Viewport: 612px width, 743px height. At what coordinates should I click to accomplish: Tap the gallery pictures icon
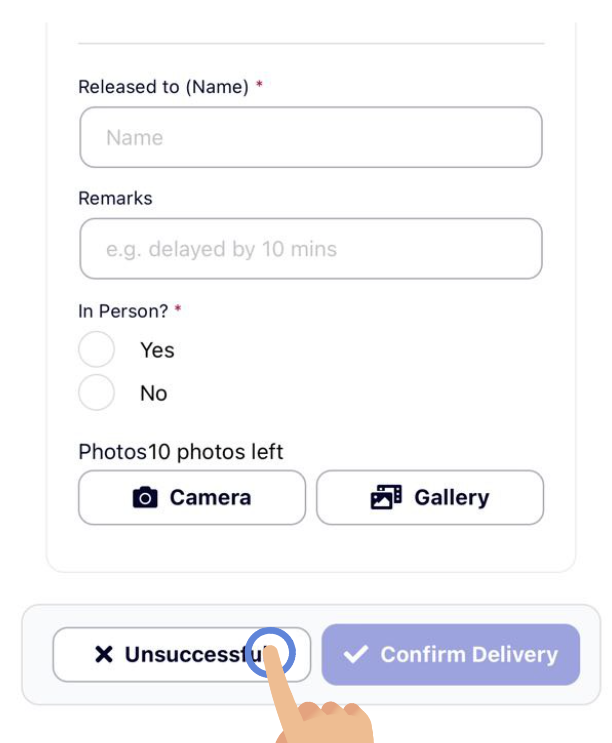386,497
